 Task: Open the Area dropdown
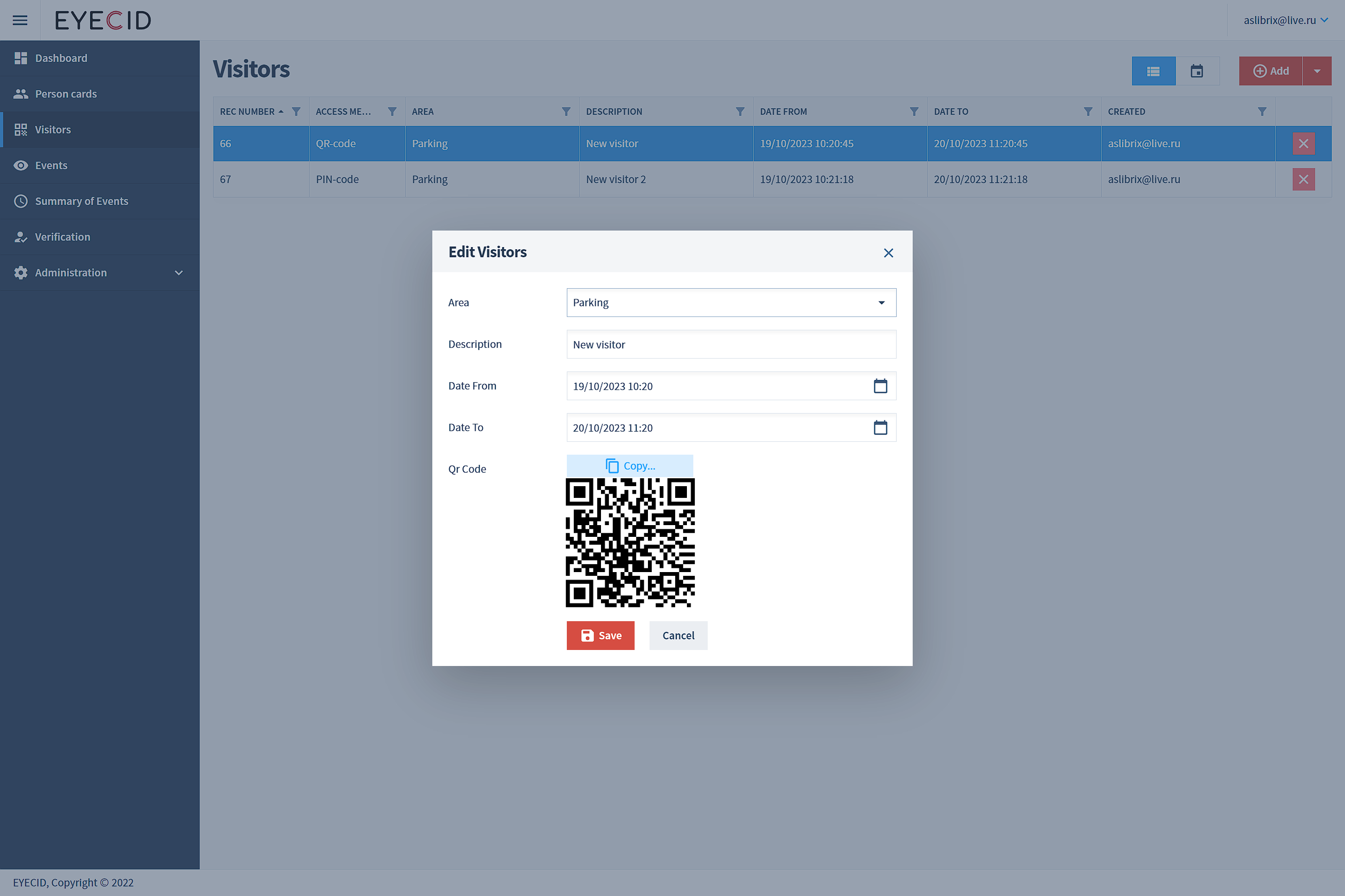click(731, 302)
